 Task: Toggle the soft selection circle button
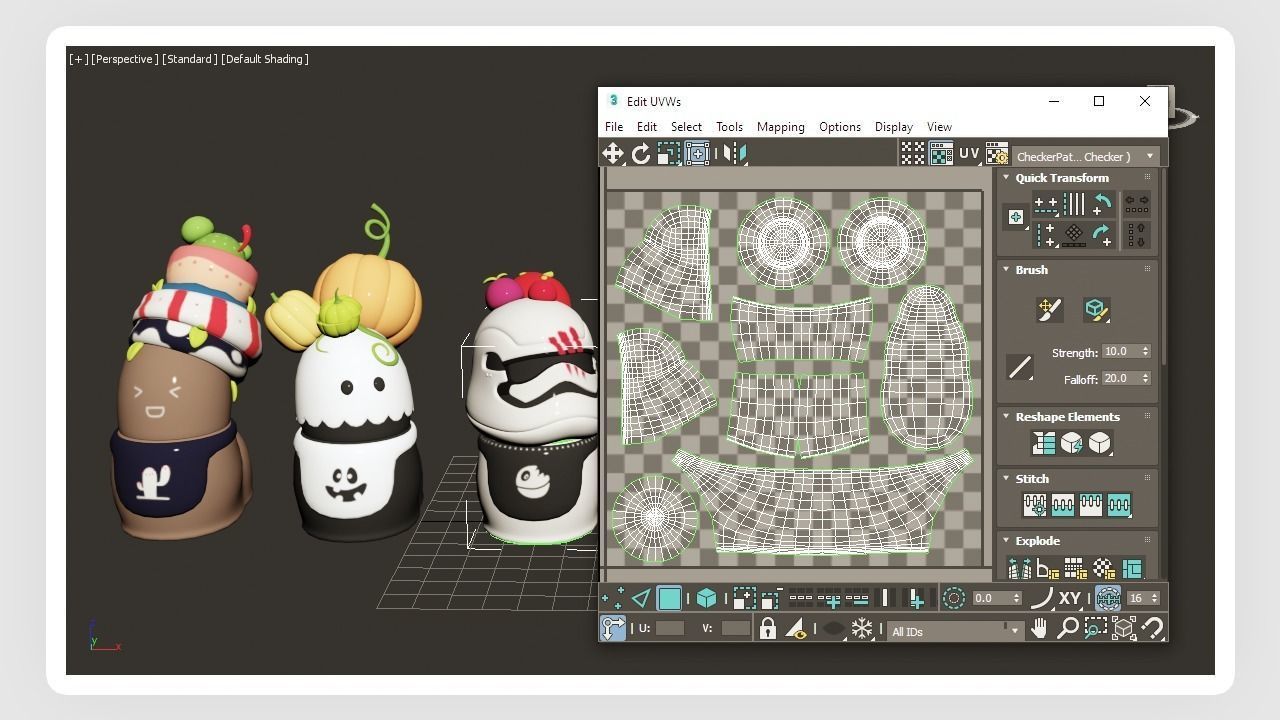click(953, 599)
